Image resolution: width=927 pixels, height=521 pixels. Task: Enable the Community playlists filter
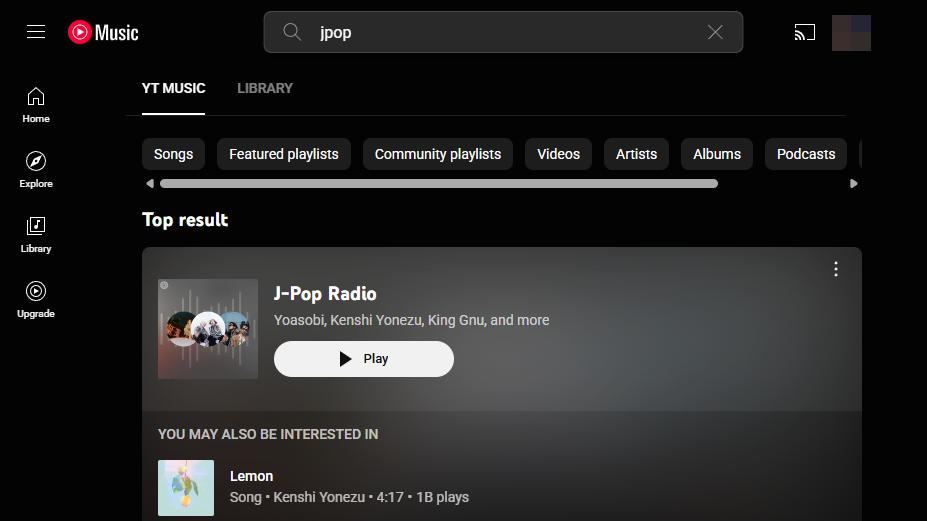(x=438, y=154)
